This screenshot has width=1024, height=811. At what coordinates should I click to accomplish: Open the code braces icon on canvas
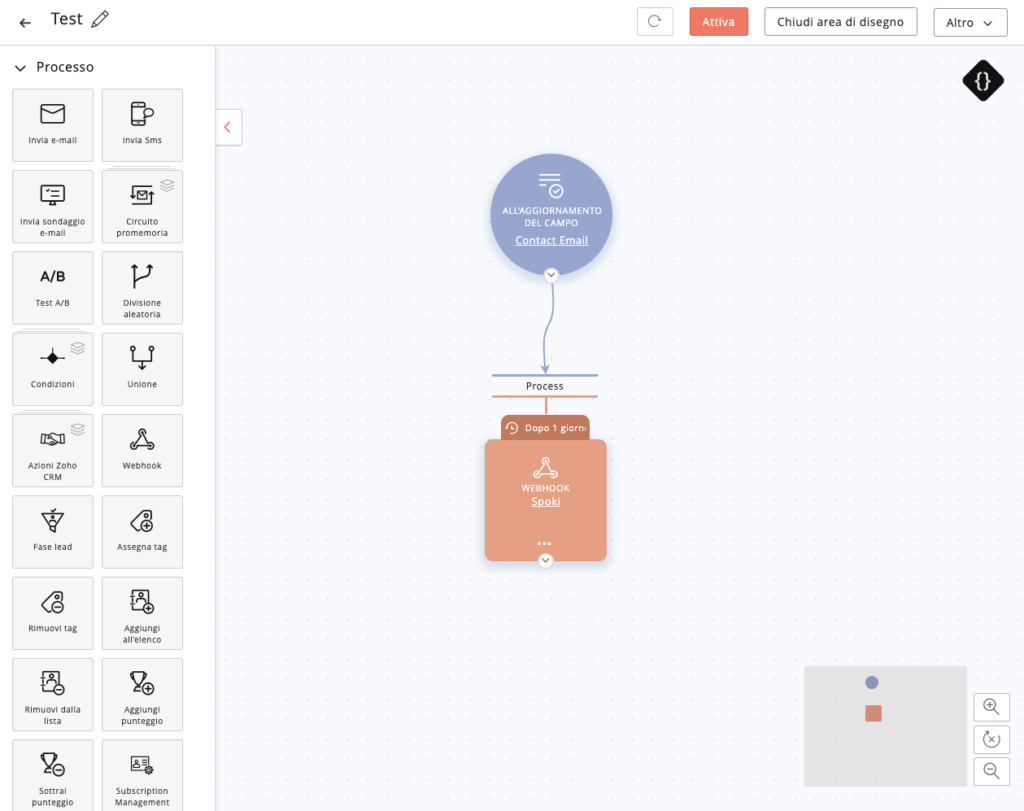point(982,81)
